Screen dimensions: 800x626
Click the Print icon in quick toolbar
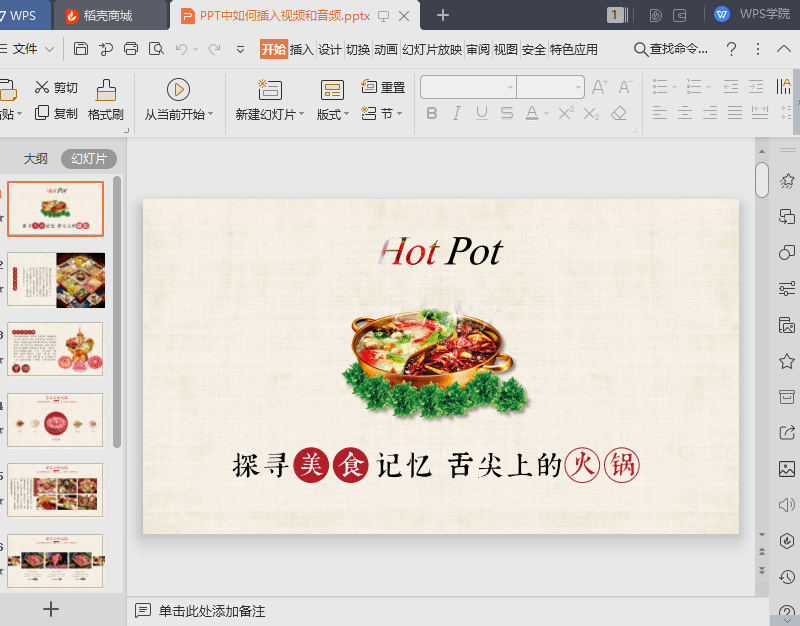pos(131,49)
